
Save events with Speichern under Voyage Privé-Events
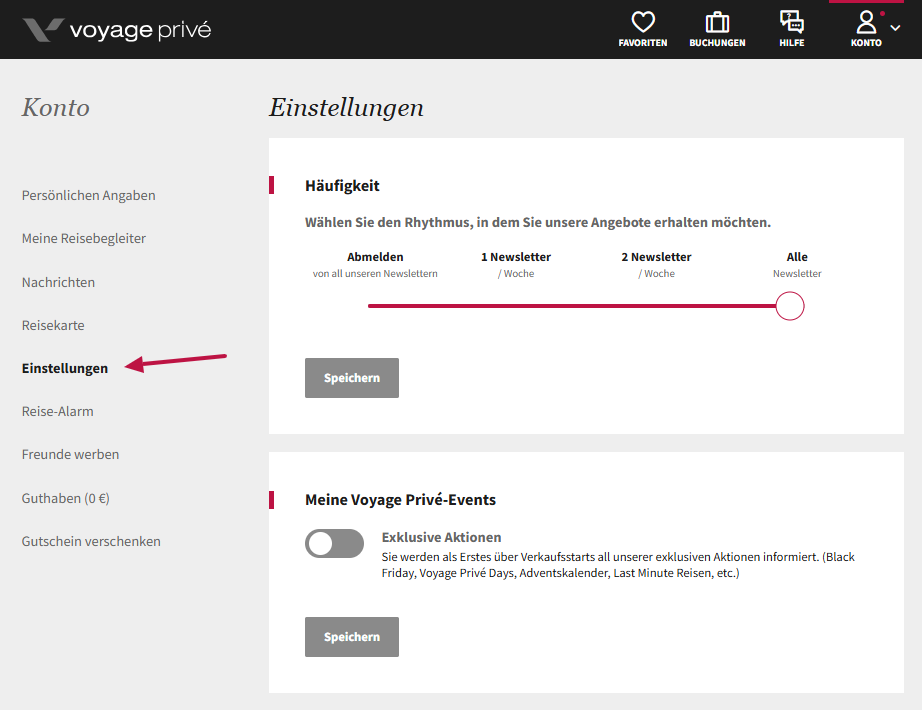(x=352, y=636)
